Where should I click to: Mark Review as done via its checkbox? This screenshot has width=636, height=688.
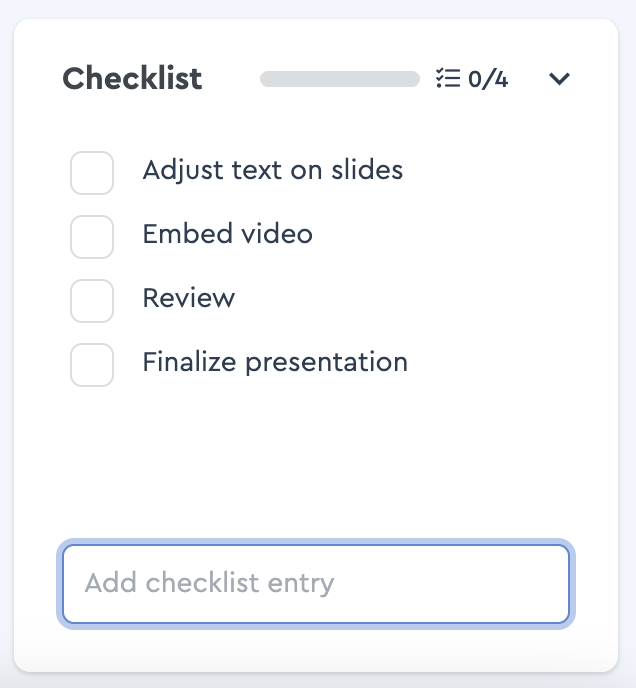click(x=92, y=301)
